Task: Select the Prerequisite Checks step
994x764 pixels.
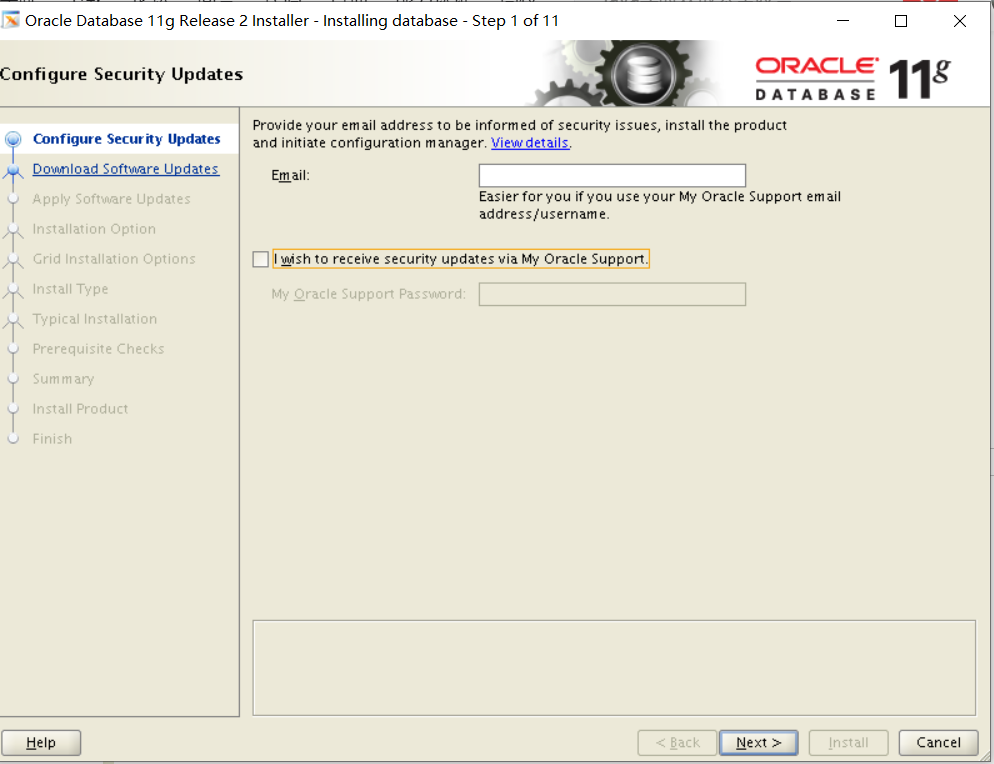Action: pos(98,349)
